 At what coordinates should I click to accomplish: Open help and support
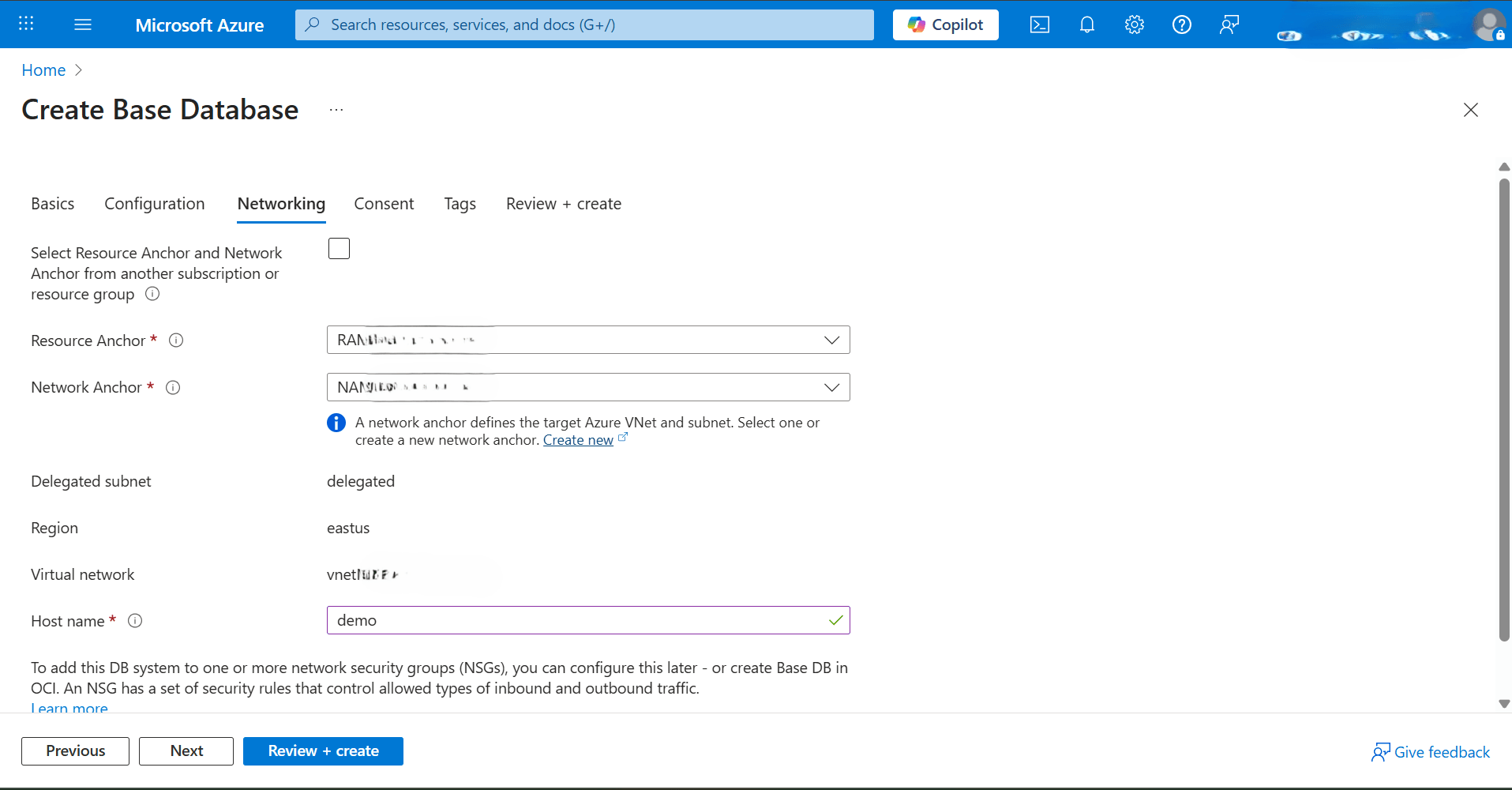click(1182, 24)
